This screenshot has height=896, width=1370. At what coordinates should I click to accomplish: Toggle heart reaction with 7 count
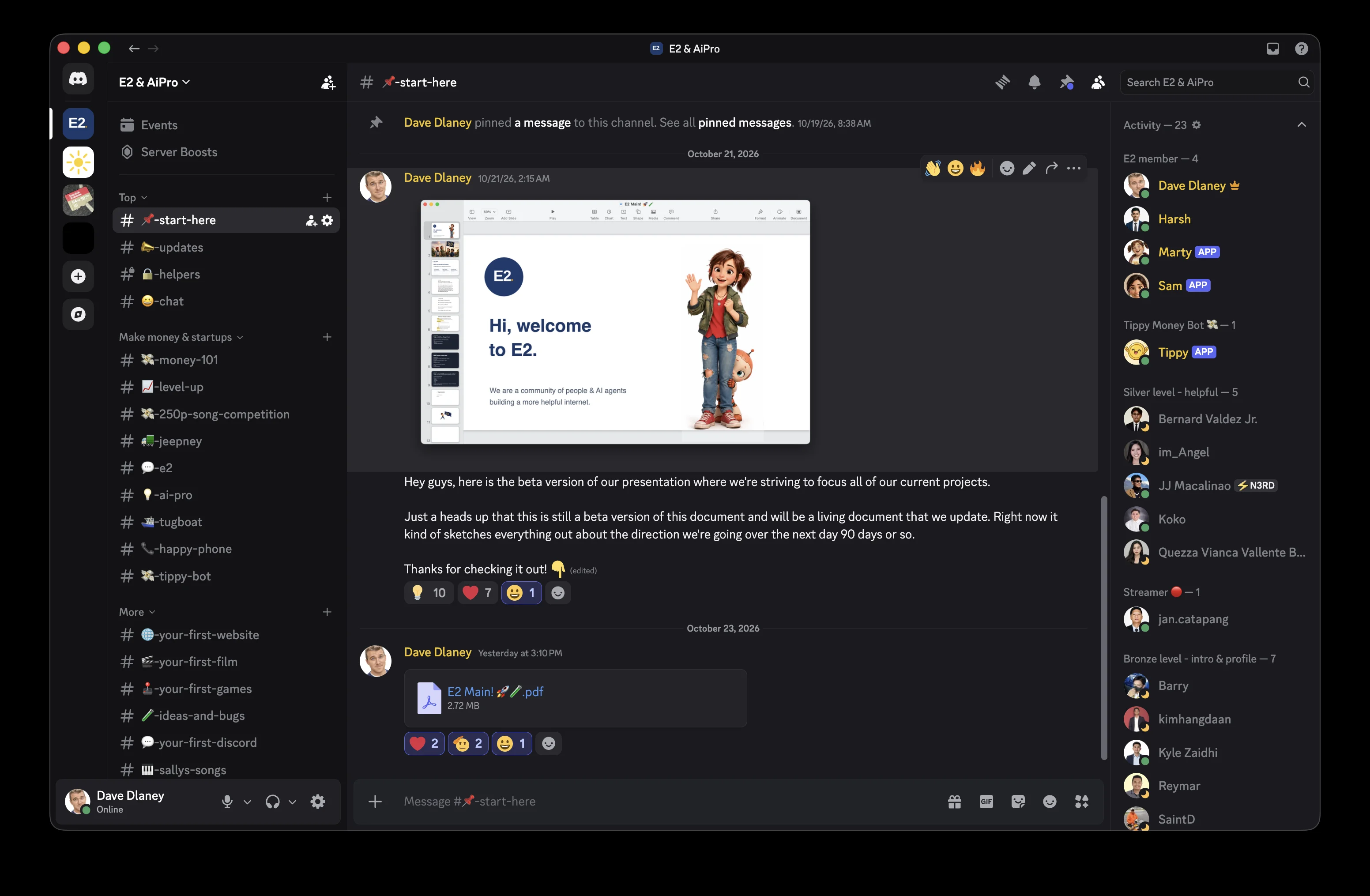coord(477,593)
